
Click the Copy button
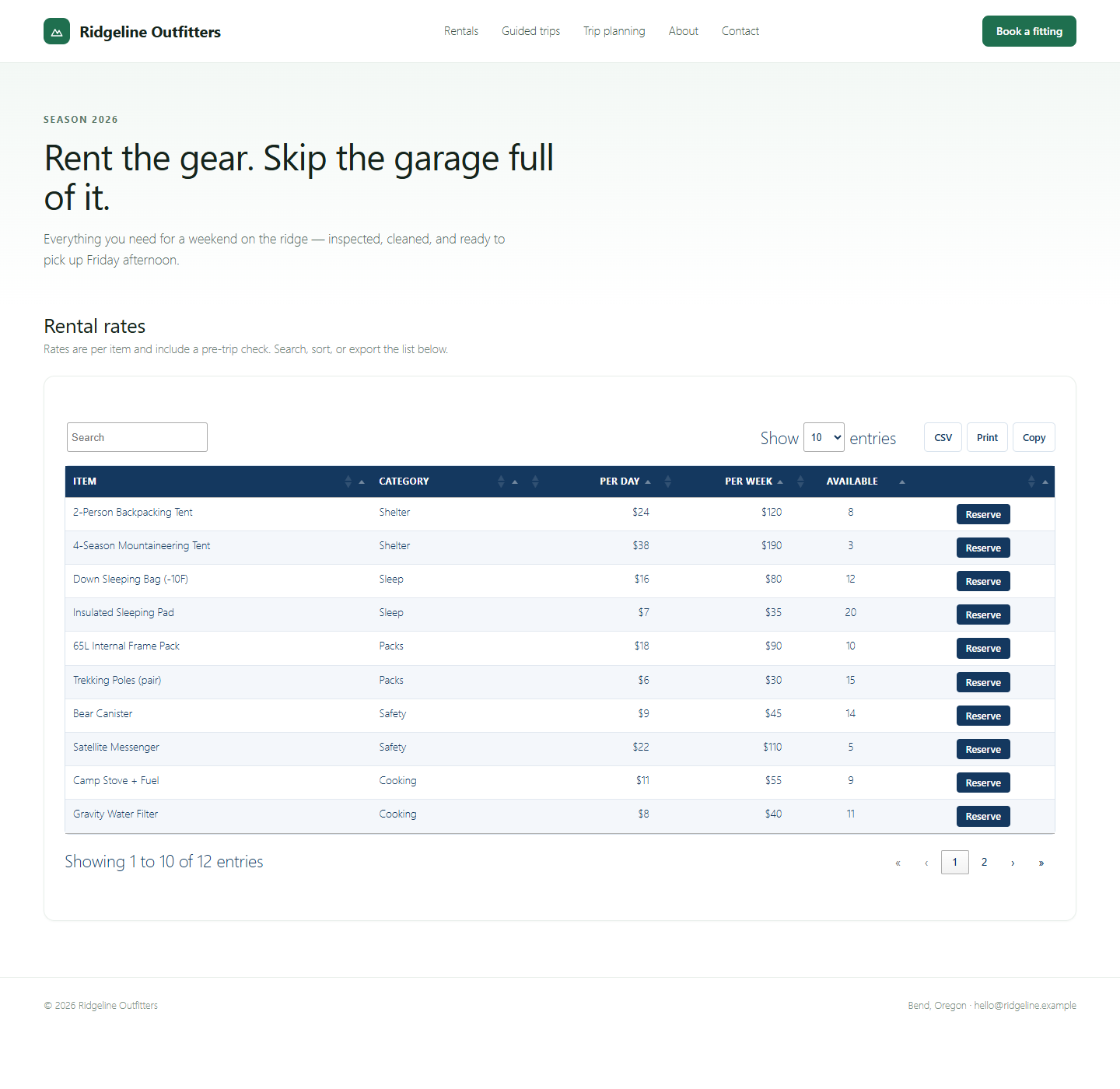[1034, 437]
